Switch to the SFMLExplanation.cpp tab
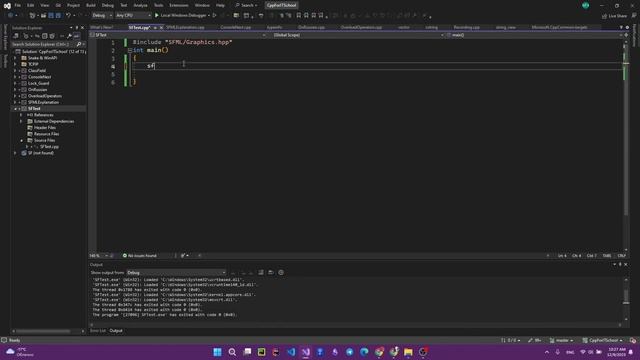The width and height of the screenshot is (640, 360). (185, 27)
